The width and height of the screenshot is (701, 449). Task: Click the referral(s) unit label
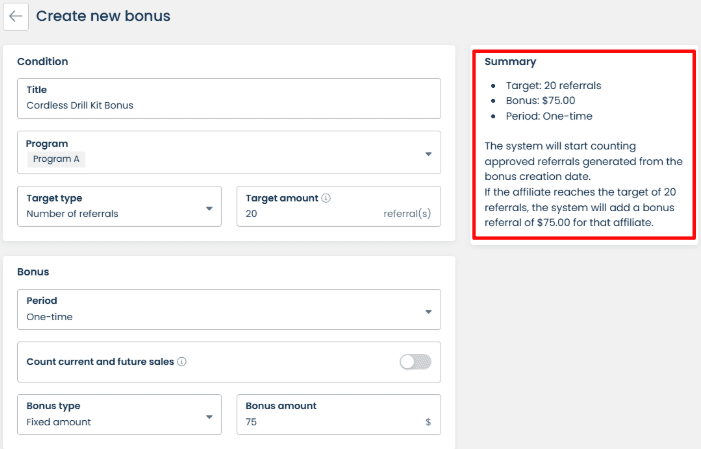tap(407, 214)
